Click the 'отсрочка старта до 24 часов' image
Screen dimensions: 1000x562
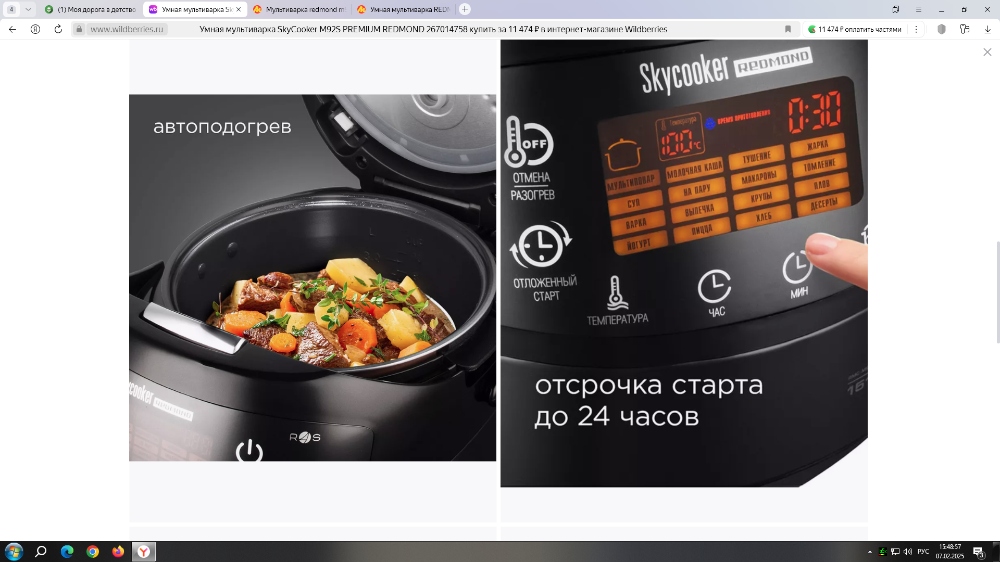684,263
